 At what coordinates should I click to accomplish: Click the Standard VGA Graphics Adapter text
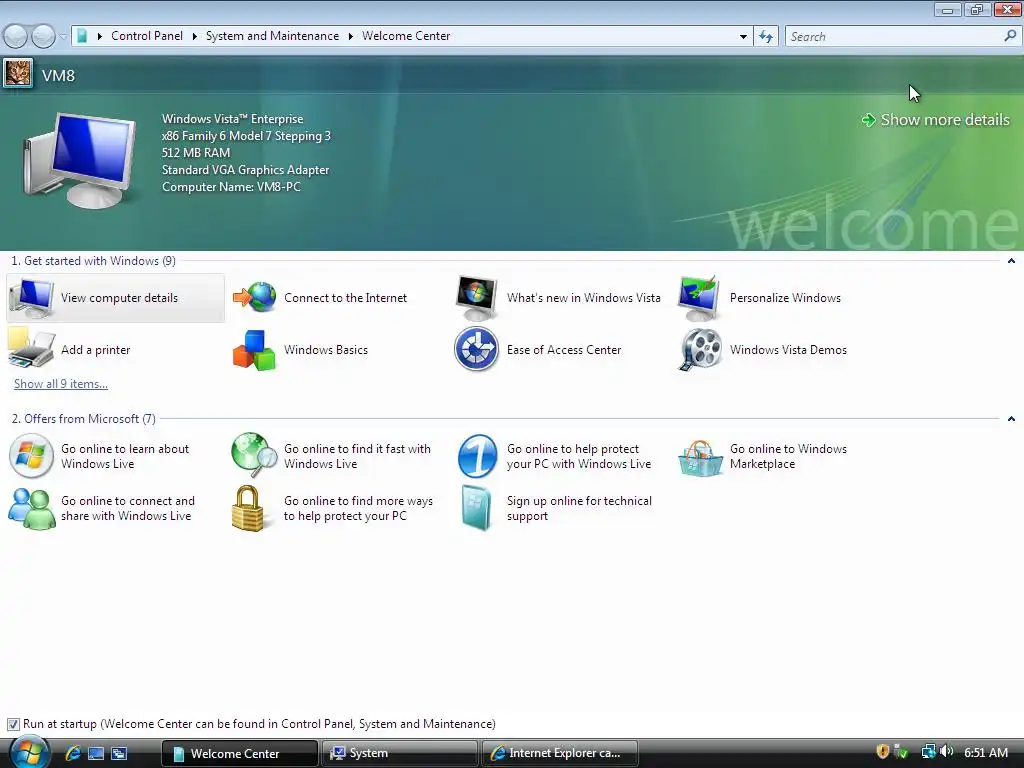pyautogui.click(x=246, y=170)
